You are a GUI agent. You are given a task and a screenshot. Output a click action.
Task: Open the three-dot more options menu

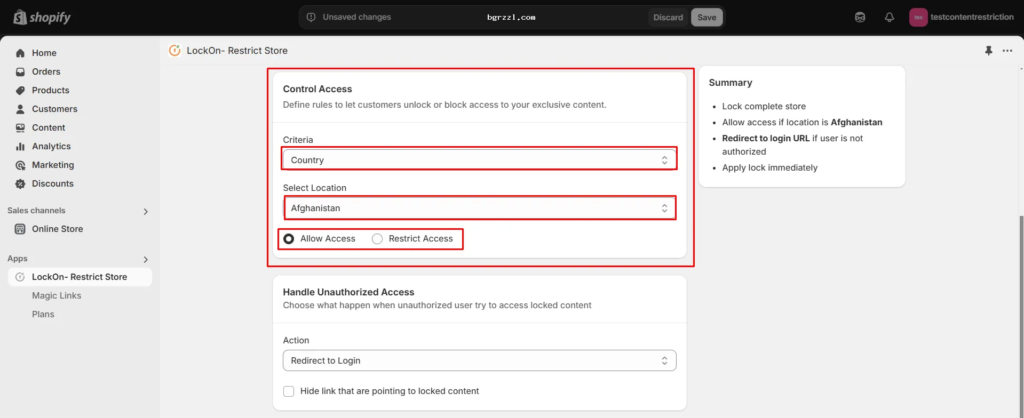[x=1007, y=51]
